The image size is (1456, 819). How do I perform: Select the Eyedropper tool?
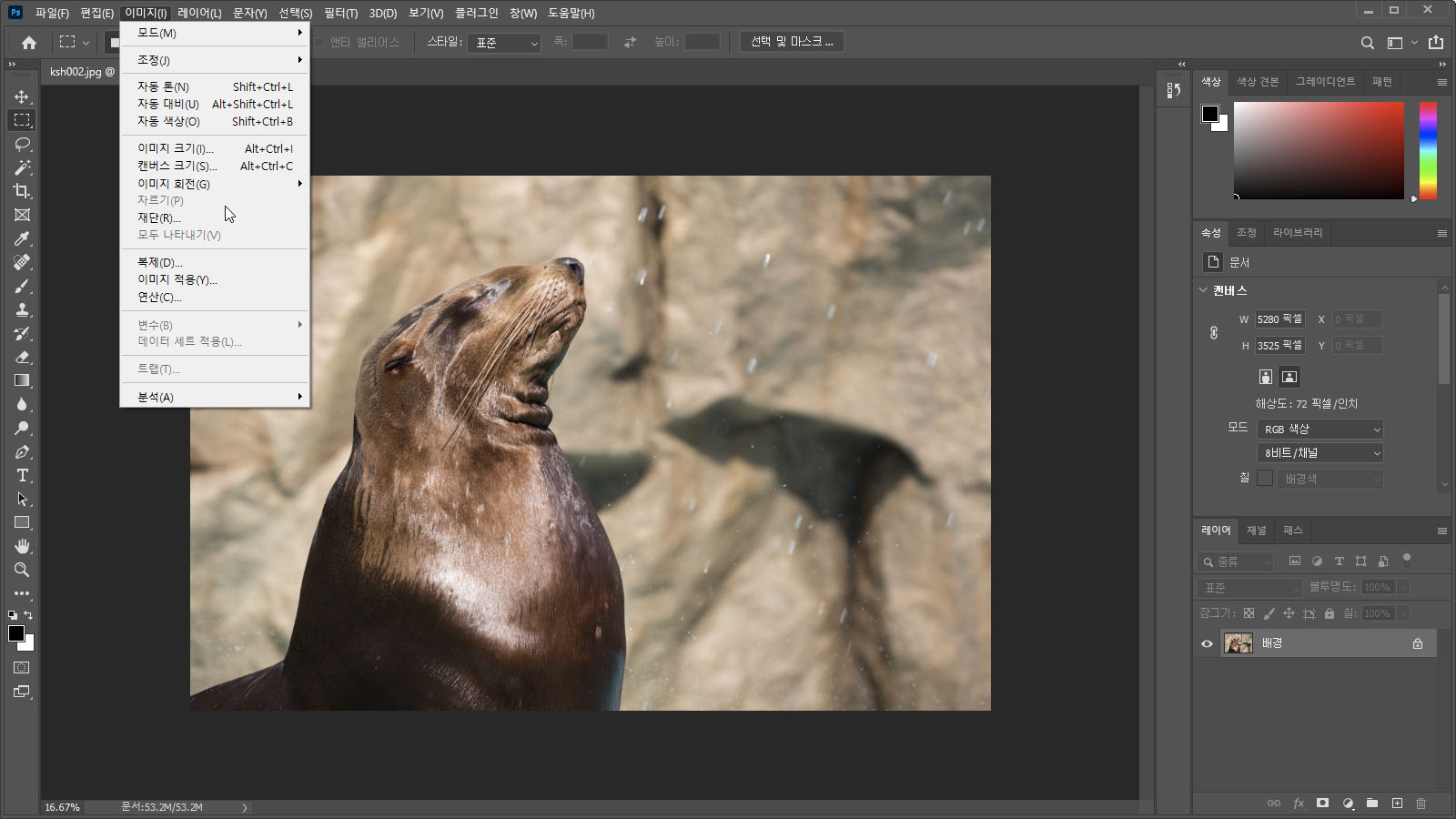point(22,238)
